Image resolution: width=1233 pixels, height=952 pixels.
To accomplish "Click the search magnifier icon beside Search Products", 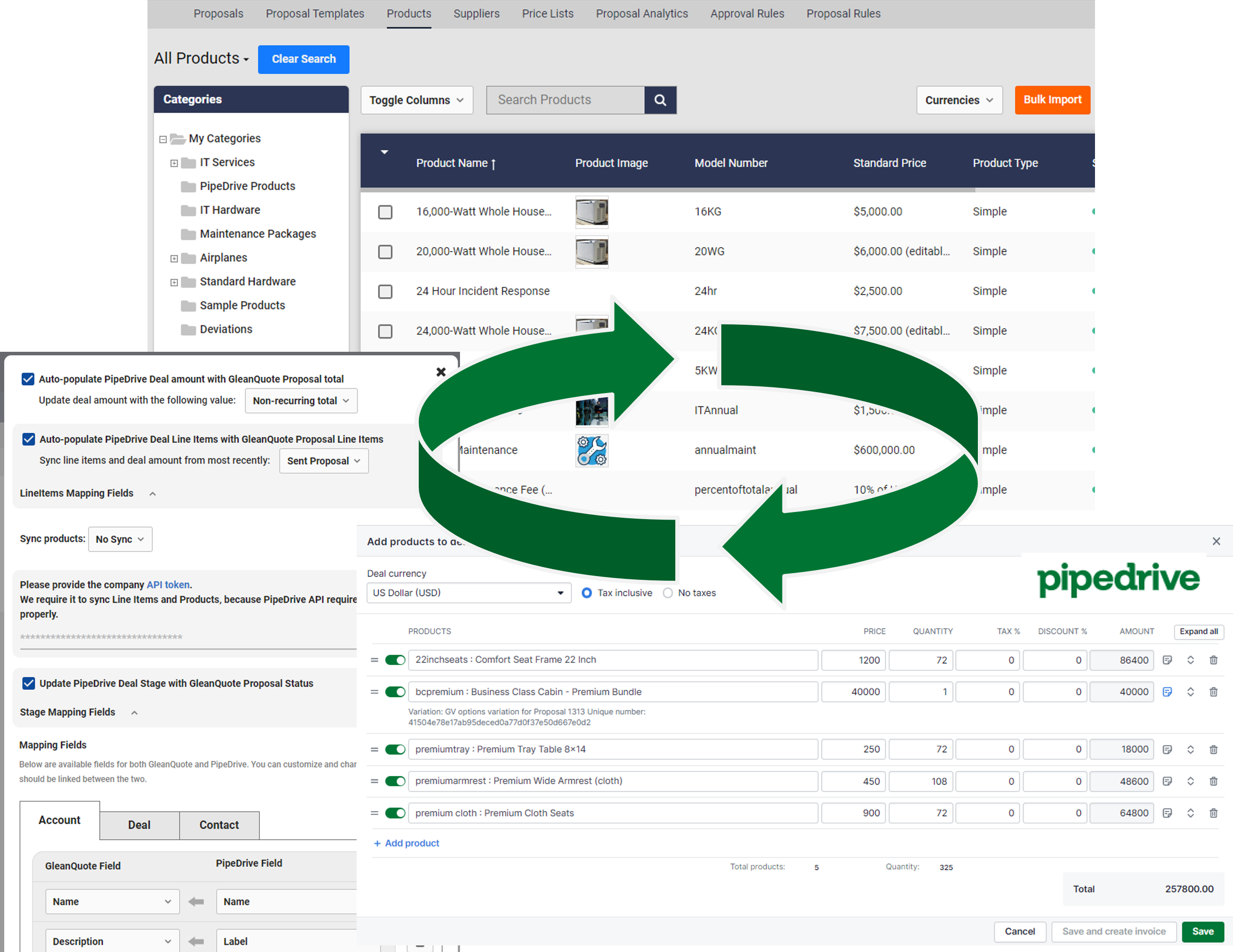I will pos(661,100).
